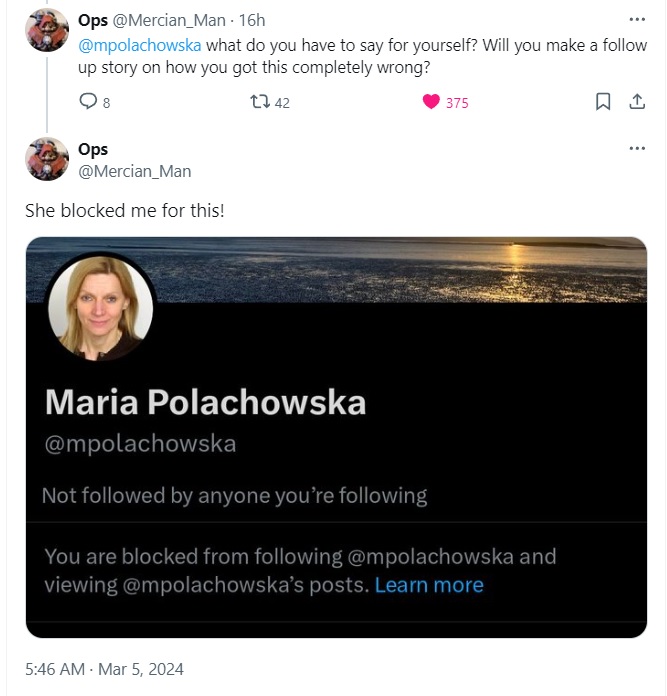This screenshot has height=696, width=667.
Task: Open more options on first tweet
Action: [x=637, y=19]
